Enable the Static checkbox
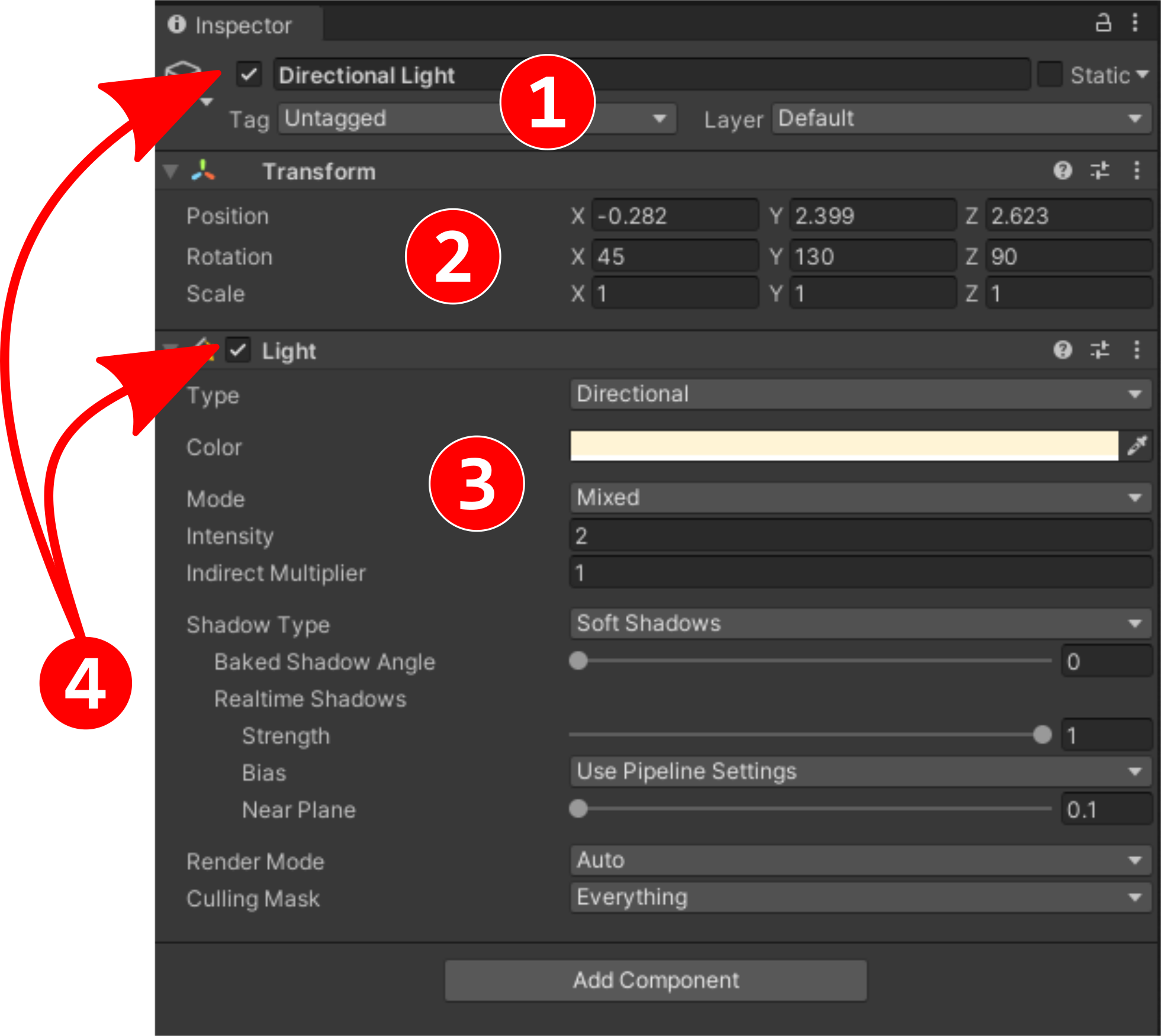The image size is (1161, 1036). tap(1051, 75)
